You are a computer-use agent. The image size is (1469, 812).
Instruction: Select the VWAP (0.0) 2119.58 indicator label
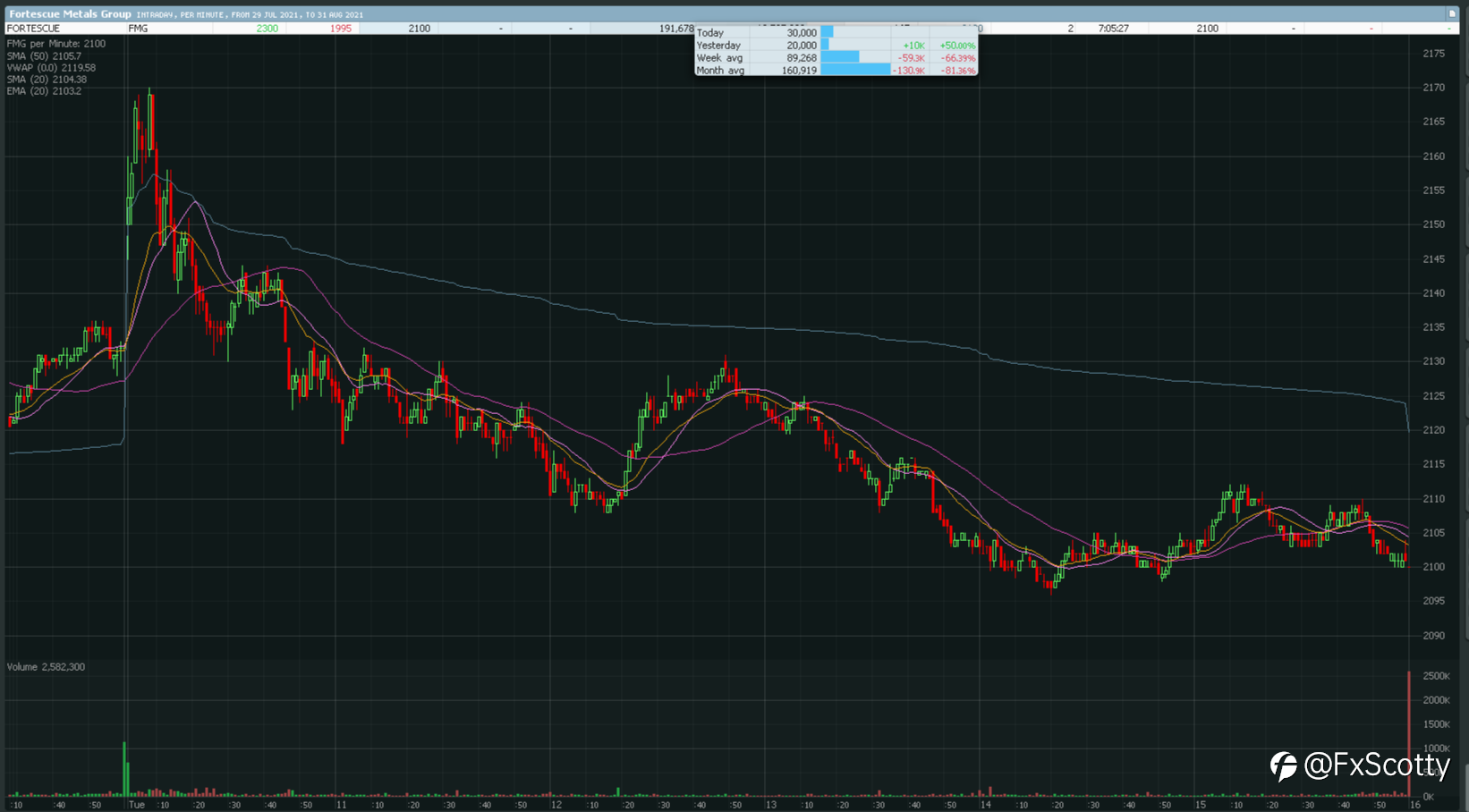point(51,67)
